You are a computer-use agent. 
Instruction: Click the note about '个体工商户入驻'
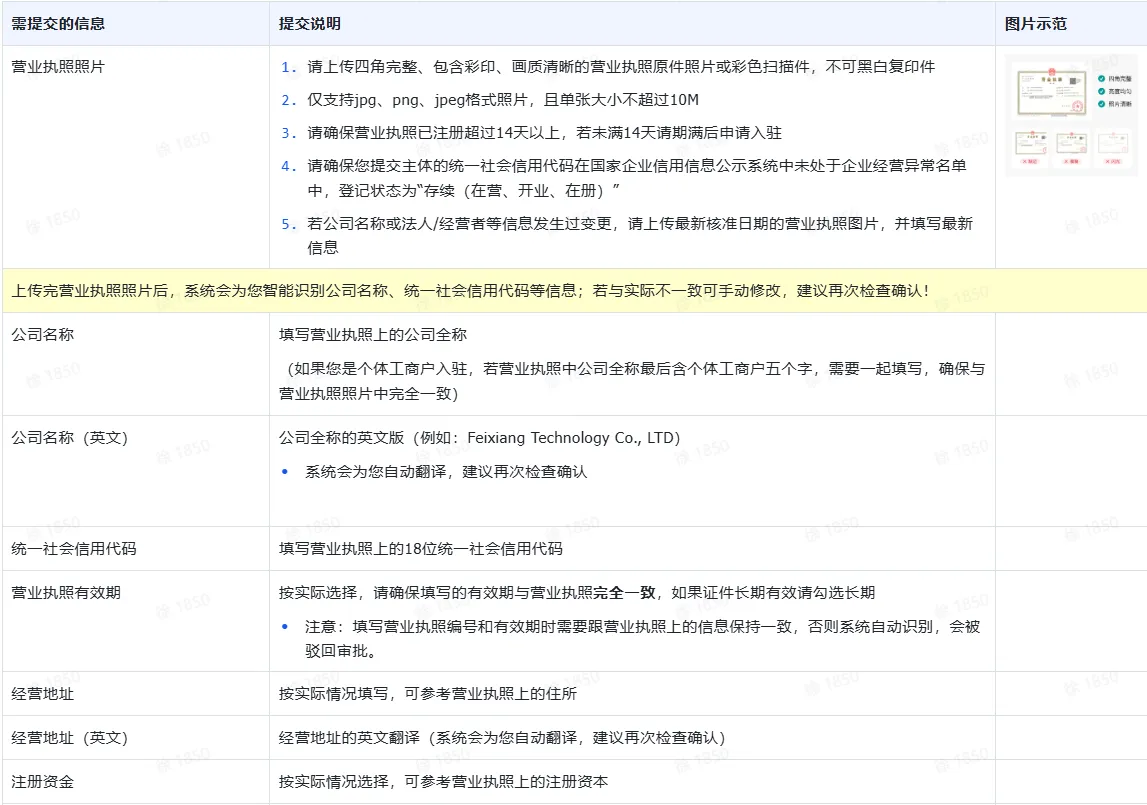click(x=632, y=381)
